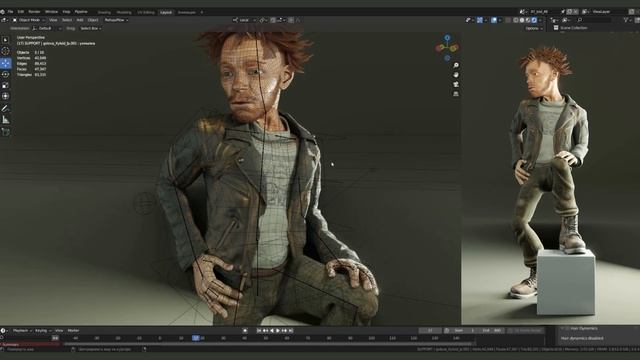Click the timeline current frame playhead marker

pos(196,338)
